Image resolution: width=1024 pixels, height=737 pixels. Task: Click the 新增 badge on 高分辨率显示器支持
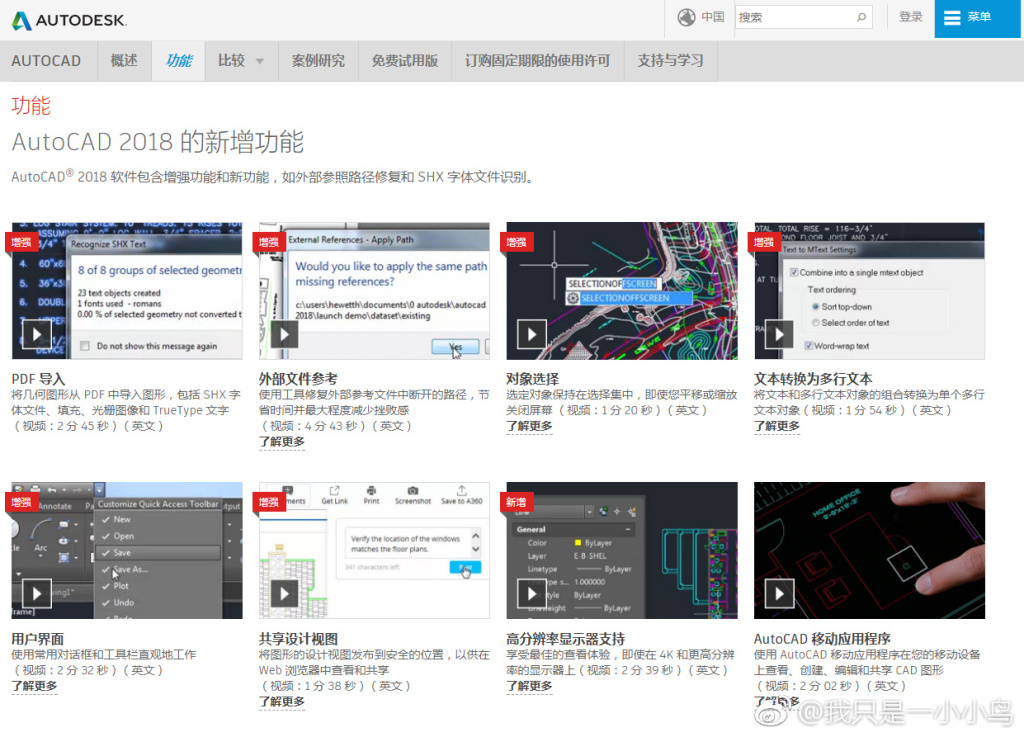pos(517,502)
